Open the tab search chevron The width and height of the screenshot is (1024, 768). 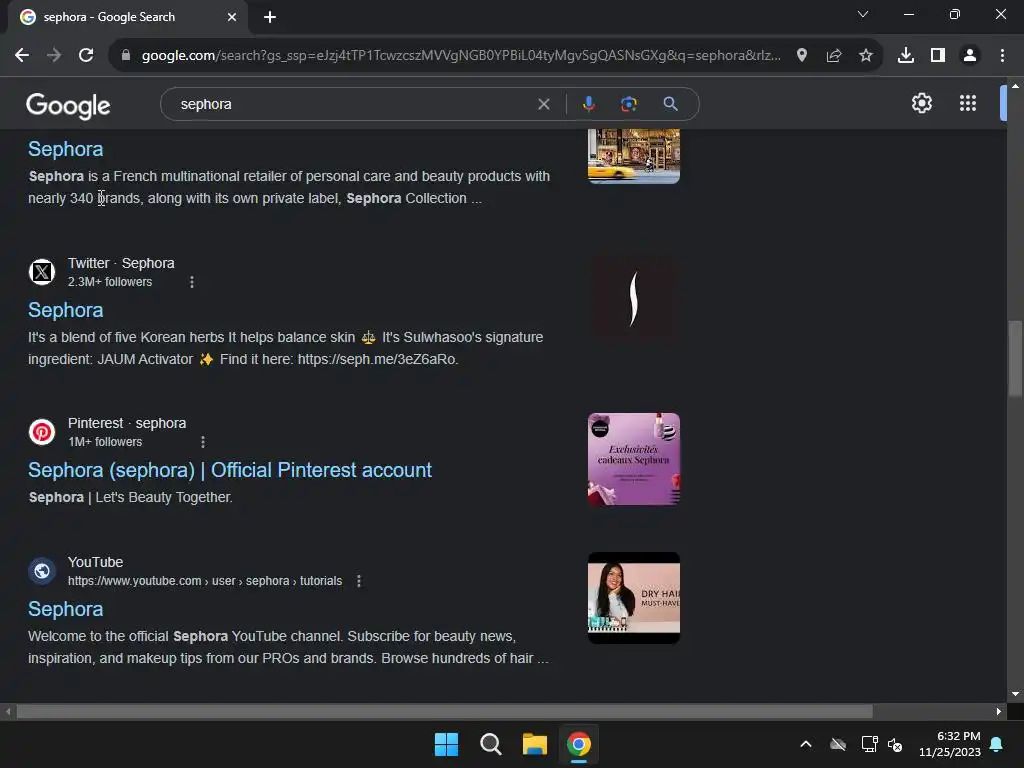pos(863,14)
